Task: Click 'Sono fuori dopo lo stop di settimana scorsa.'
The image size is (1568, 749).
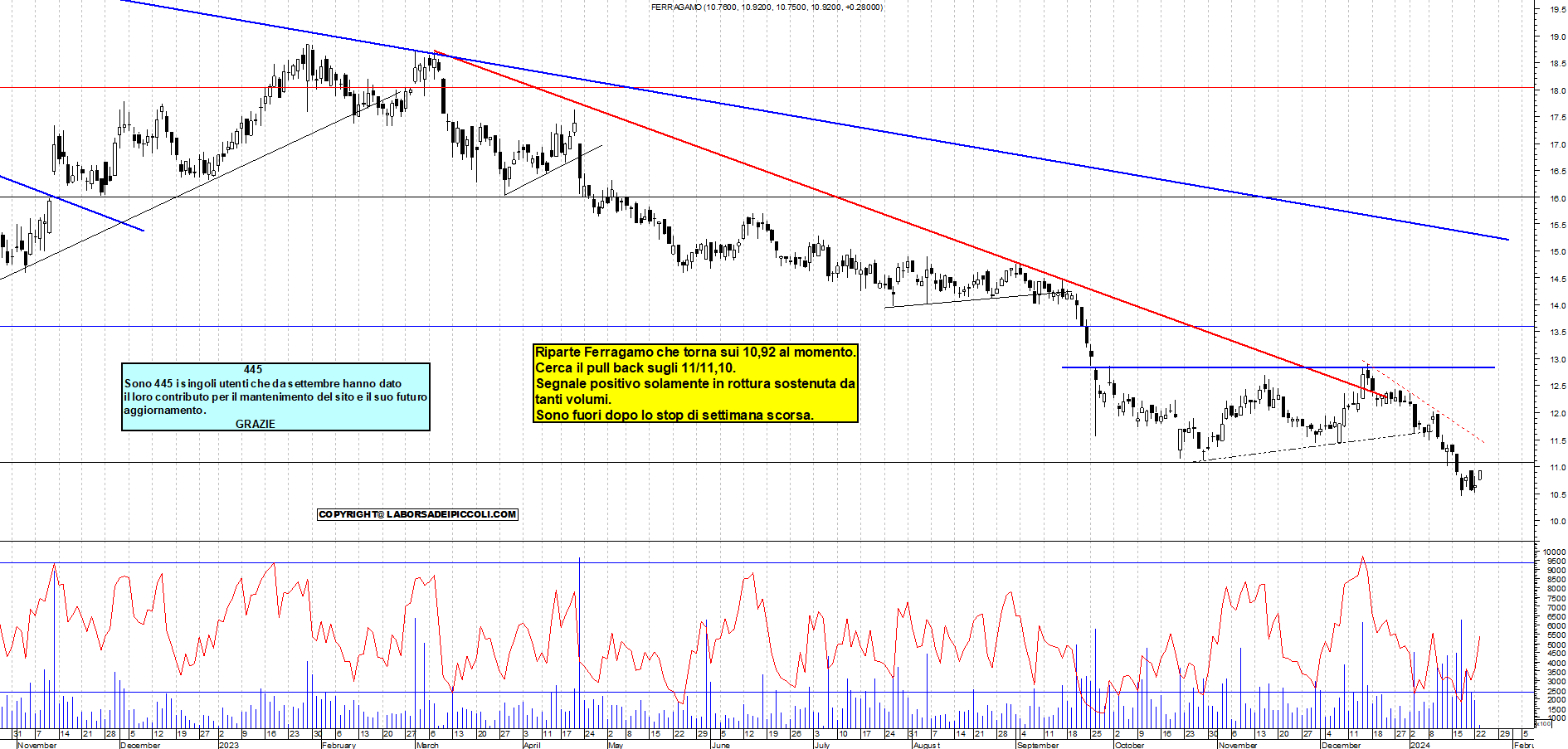Action: coord(674,416)
